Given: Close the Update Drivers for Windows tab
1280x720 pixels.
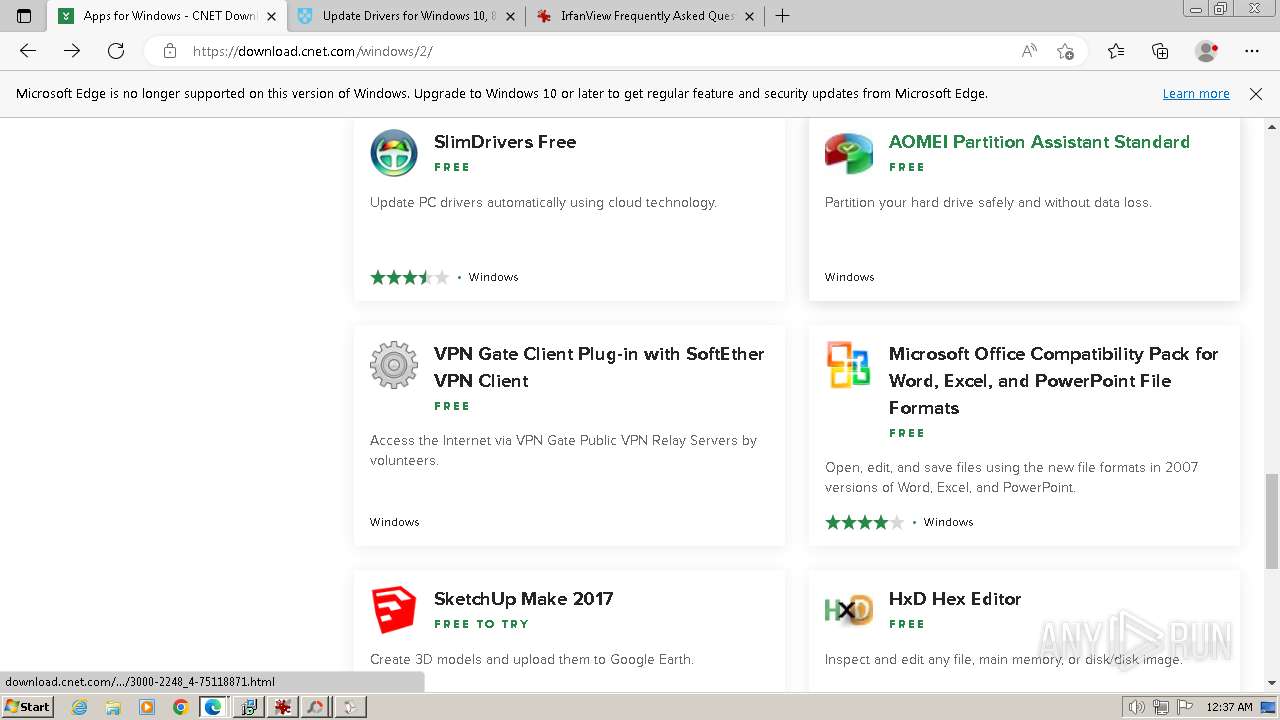Looking at the screenshot, I should coord(510,16).
